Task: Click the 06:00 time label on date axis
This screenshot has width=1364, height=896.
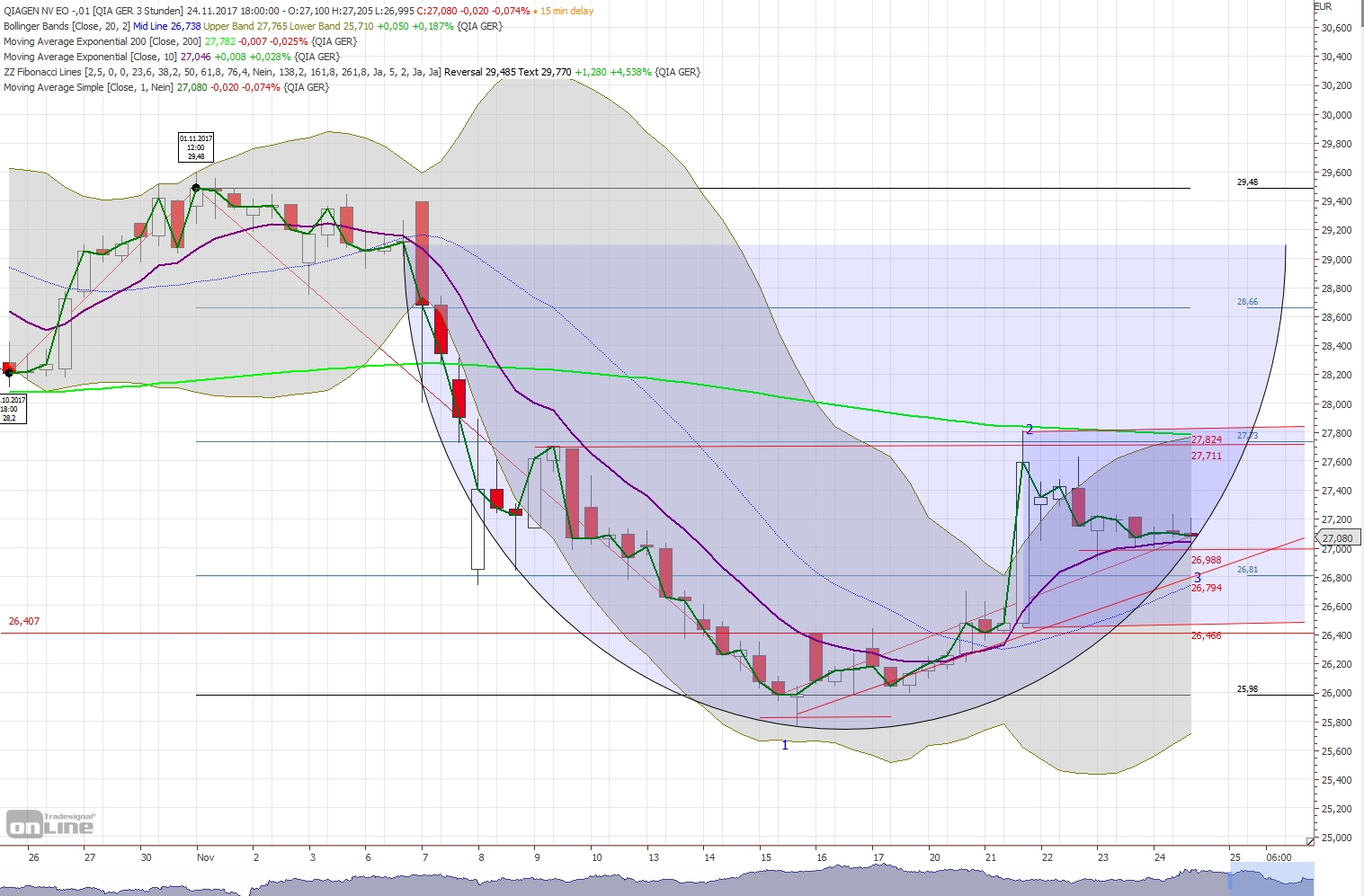Action: pos(1279,857)
